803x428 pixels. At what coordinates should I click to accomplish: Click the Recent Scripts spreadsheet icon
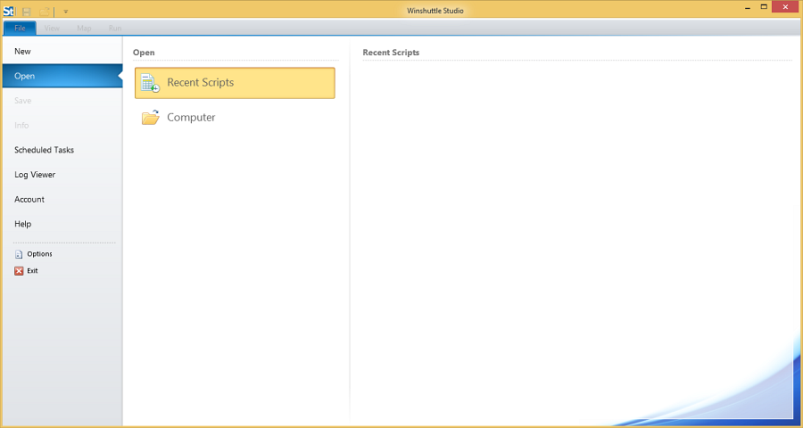click(x=150, y=83)
